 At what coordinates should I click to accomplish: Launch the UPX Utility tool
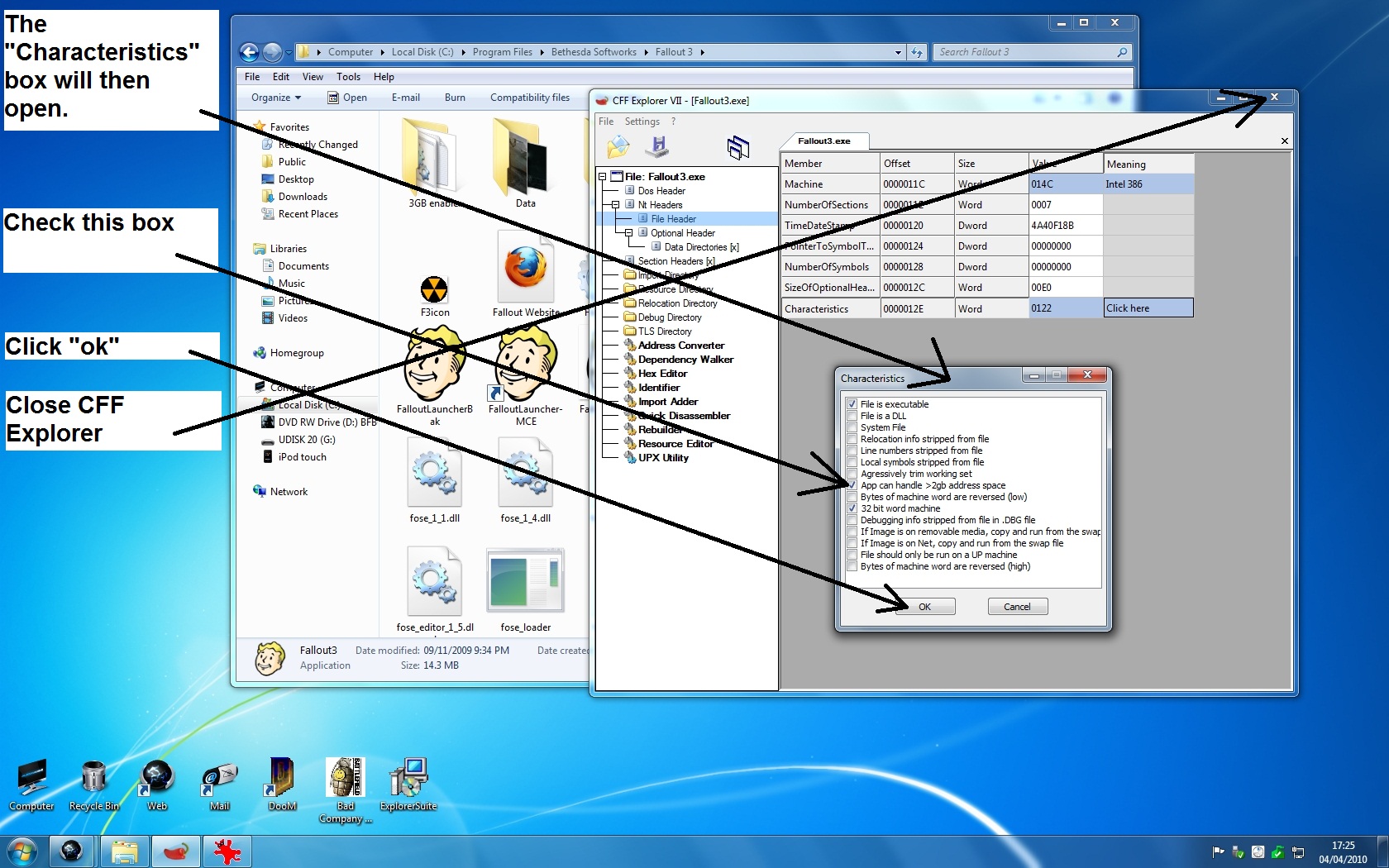pos(663,458)
